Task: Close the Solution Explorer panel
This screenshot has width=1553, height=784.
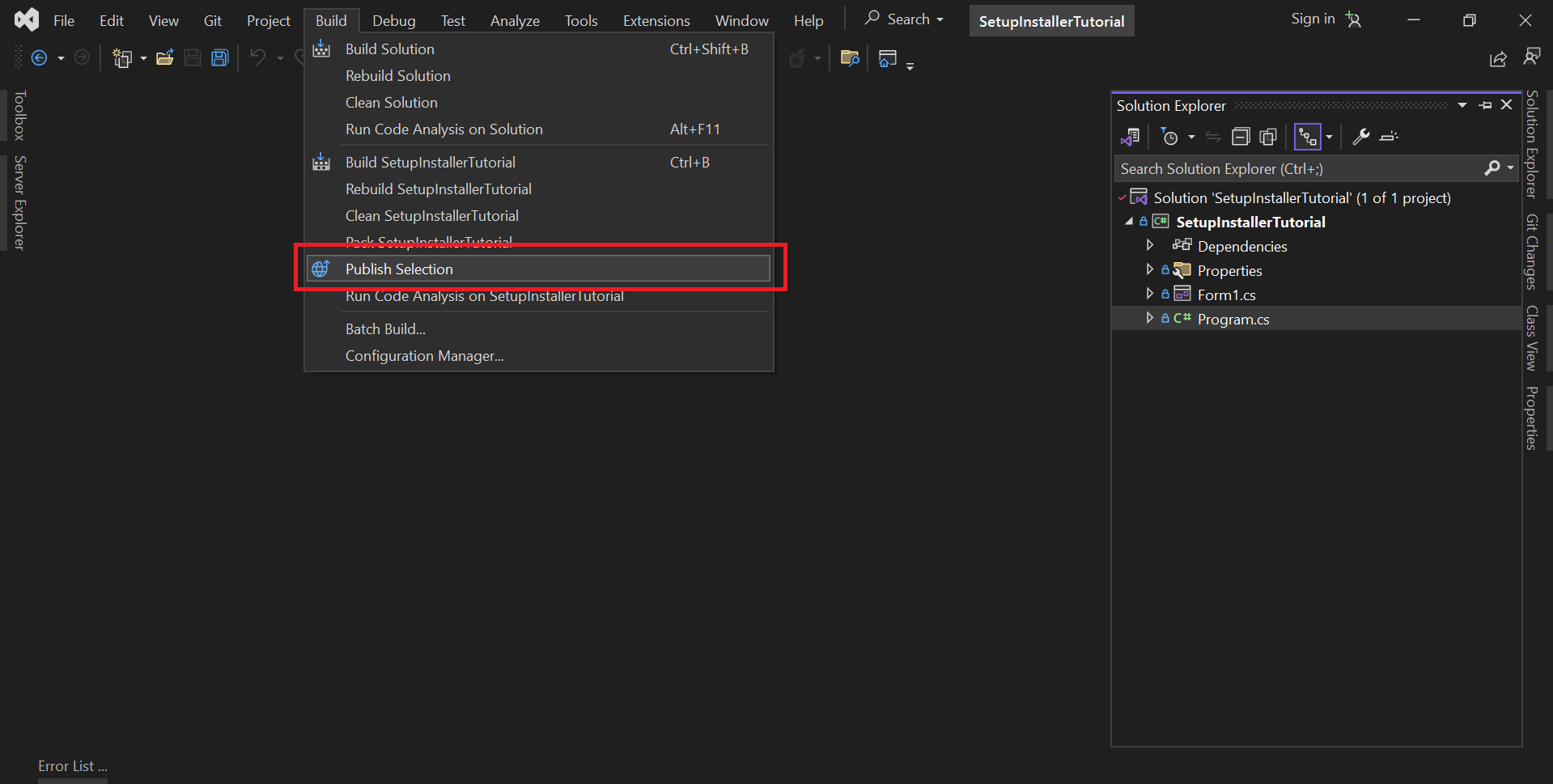Action: 1507,105
